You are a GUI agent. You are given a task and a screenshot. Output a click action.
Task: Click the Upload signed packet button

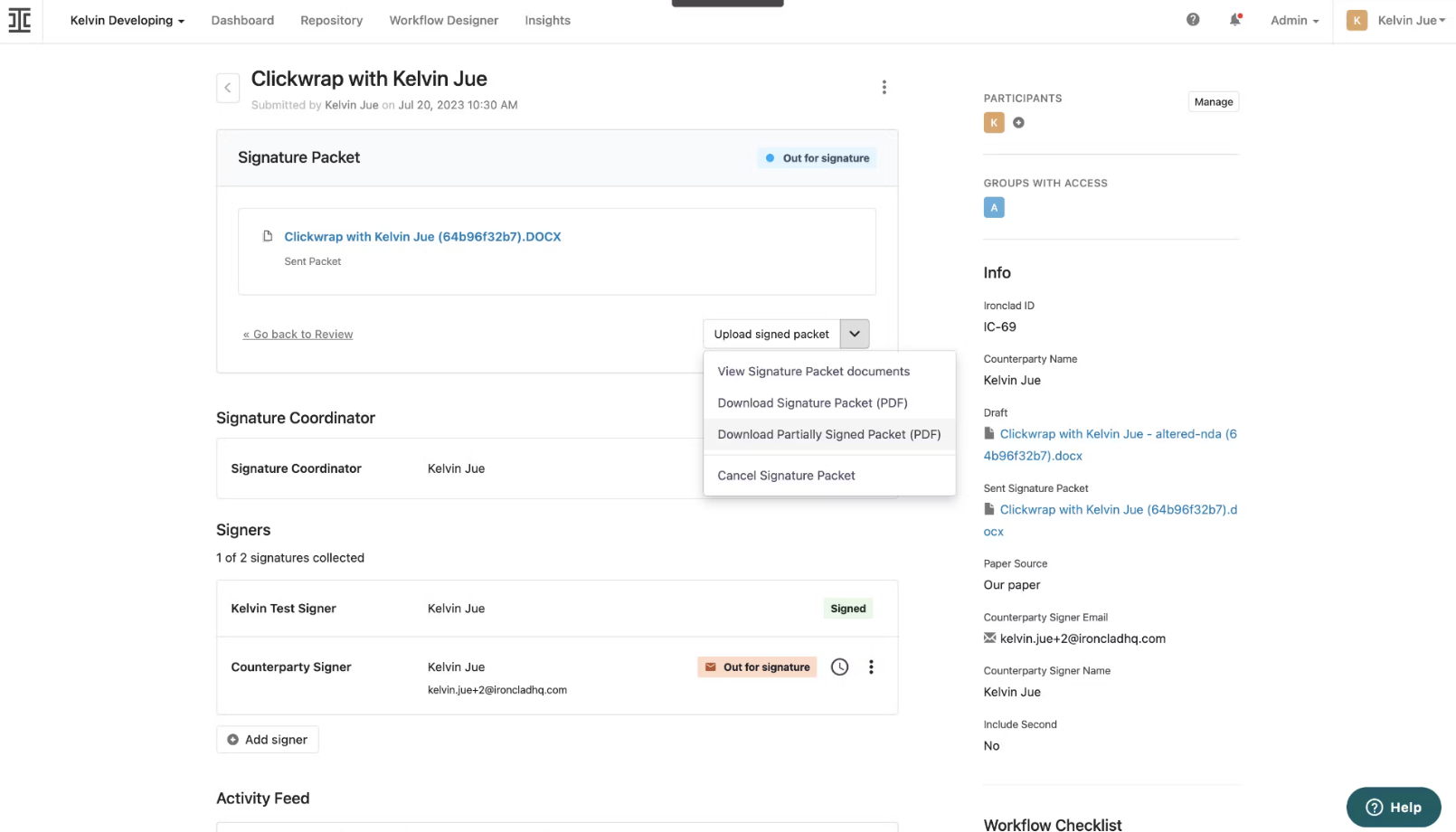[x=771, y=334]
